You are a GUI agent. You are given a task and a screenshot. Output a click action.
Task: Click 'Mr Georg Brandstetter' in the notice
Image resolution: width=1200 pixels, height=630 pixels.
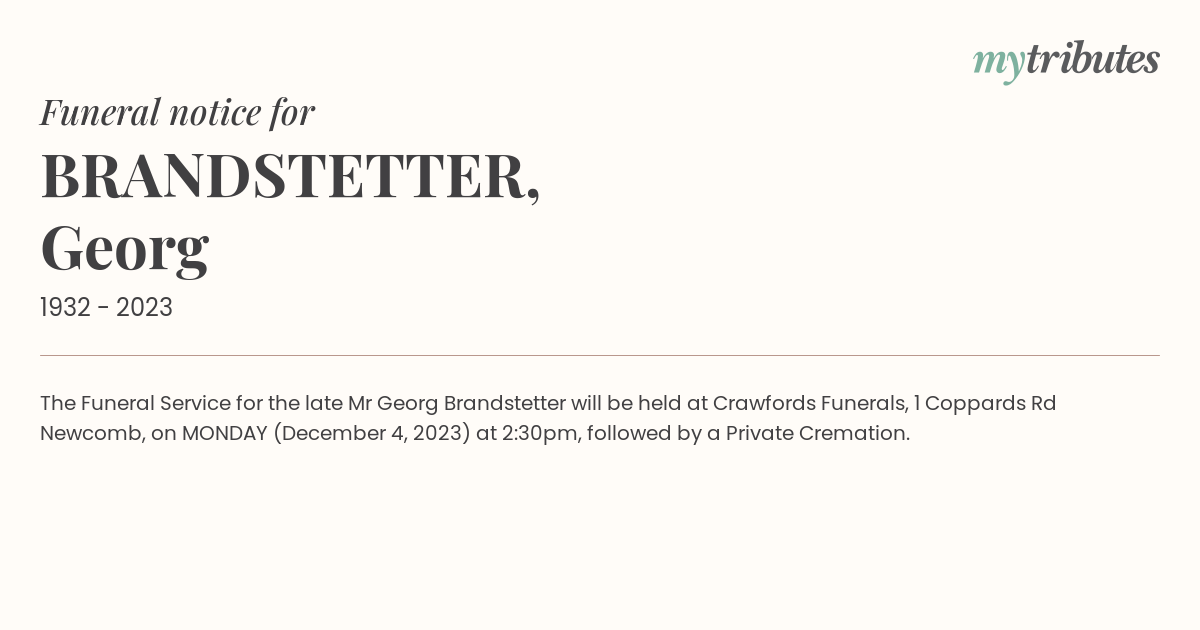coord(456,403)
